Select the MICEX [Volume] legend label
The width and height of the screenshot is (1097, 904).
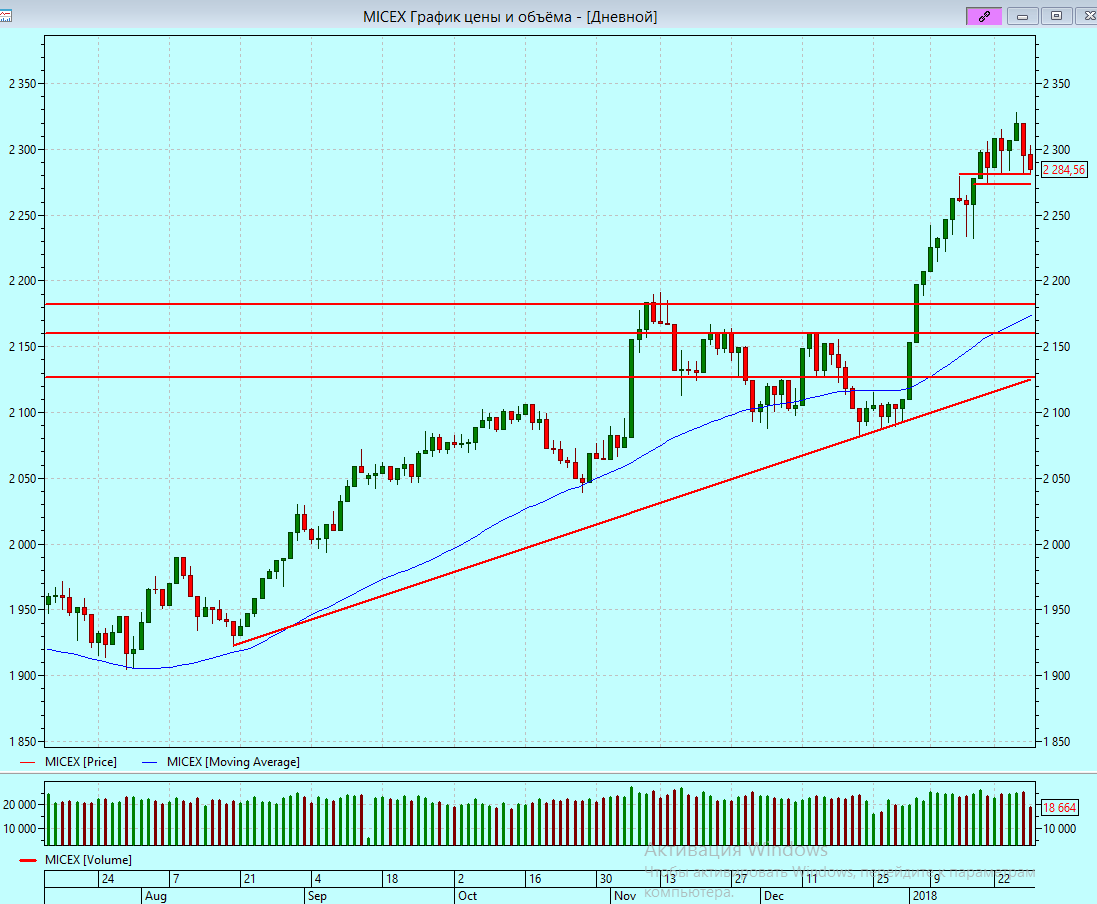(88, 860)
